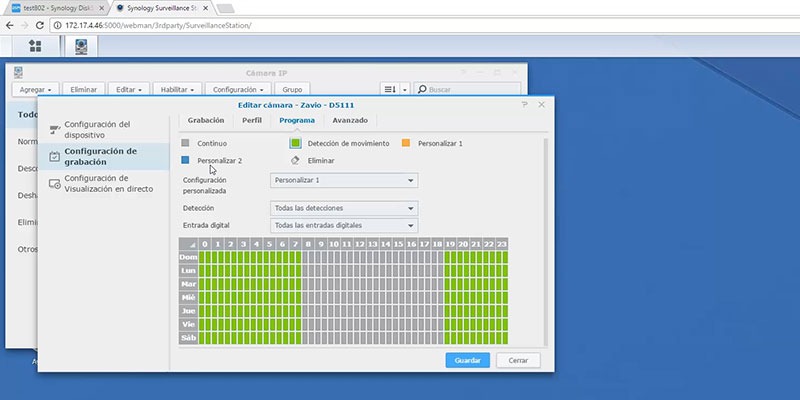Select the Detección de movimiento green swatch
The height and width of the screenshot is (400, 800).
[295, 143]
